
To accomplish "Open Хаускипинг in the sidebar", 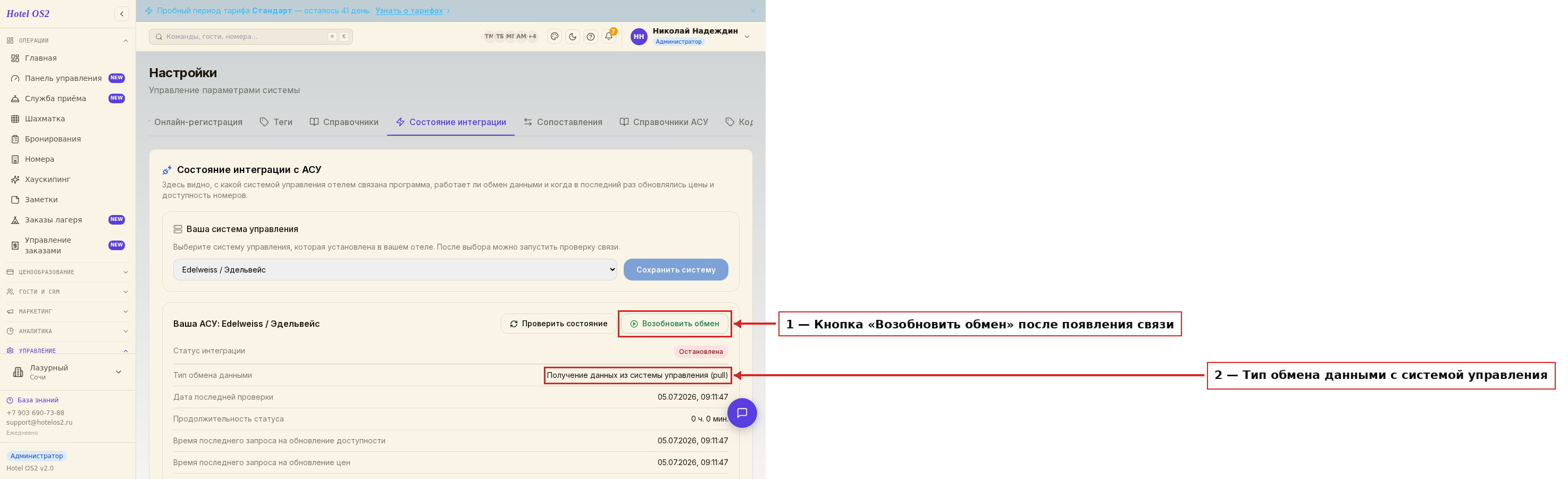I will tap(68, 179).
